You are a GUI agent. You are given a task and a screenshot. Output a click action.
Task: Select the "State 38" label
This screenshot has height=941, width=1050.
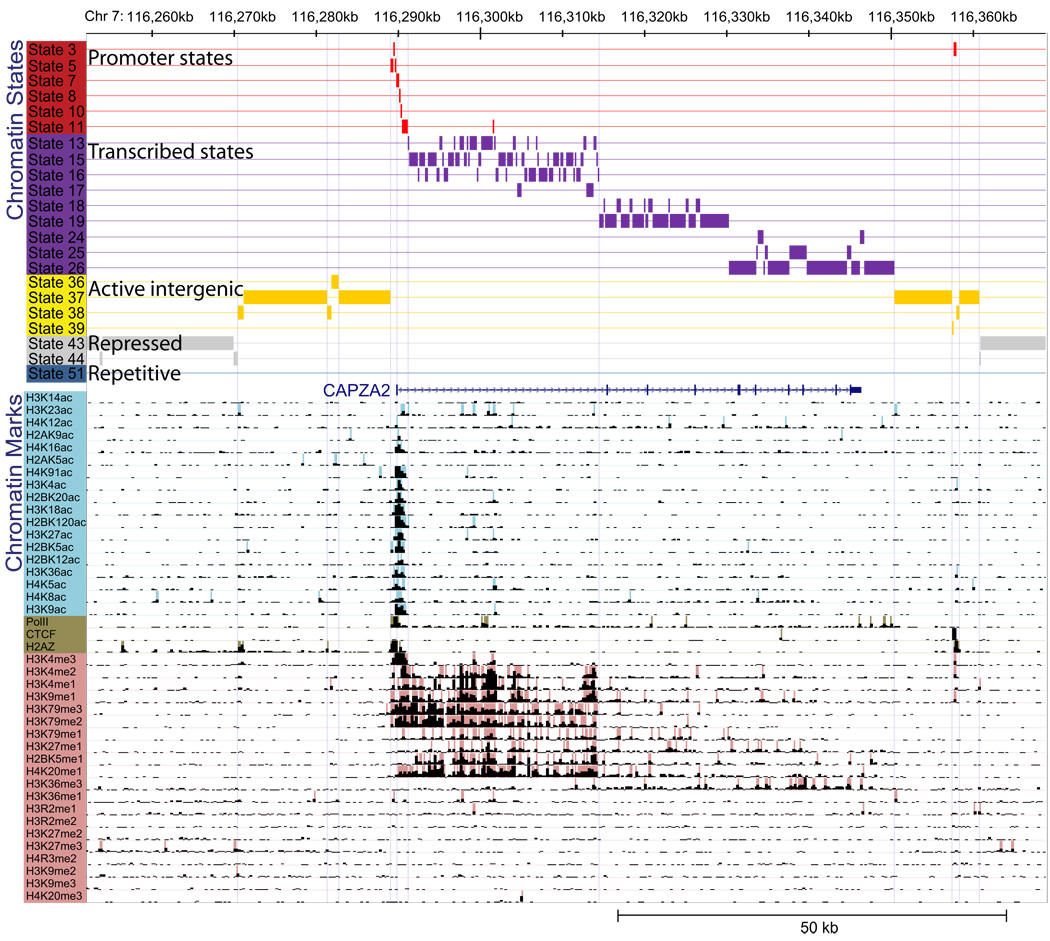click(56, 313)
